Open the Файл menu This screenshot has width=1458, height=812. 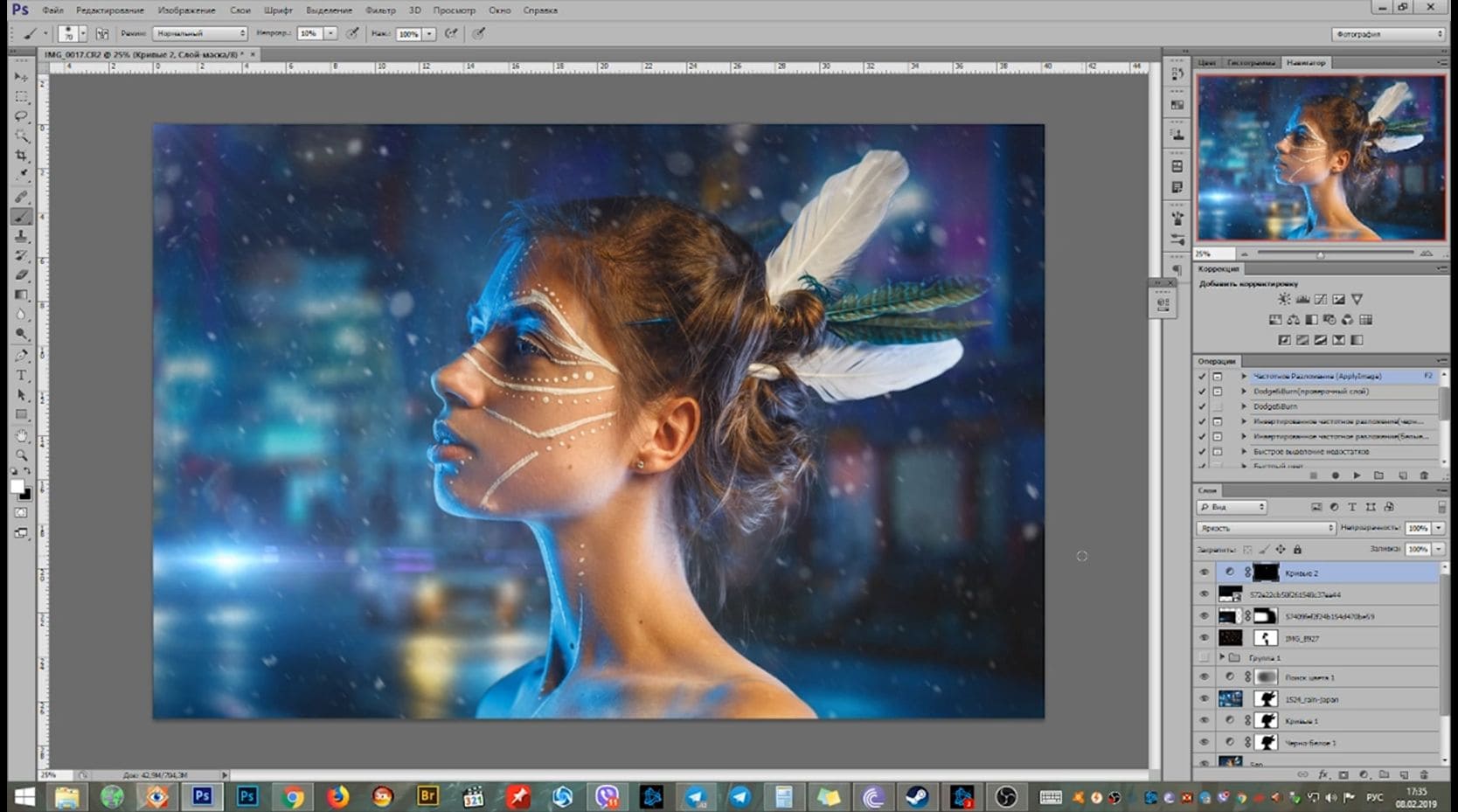52,10
